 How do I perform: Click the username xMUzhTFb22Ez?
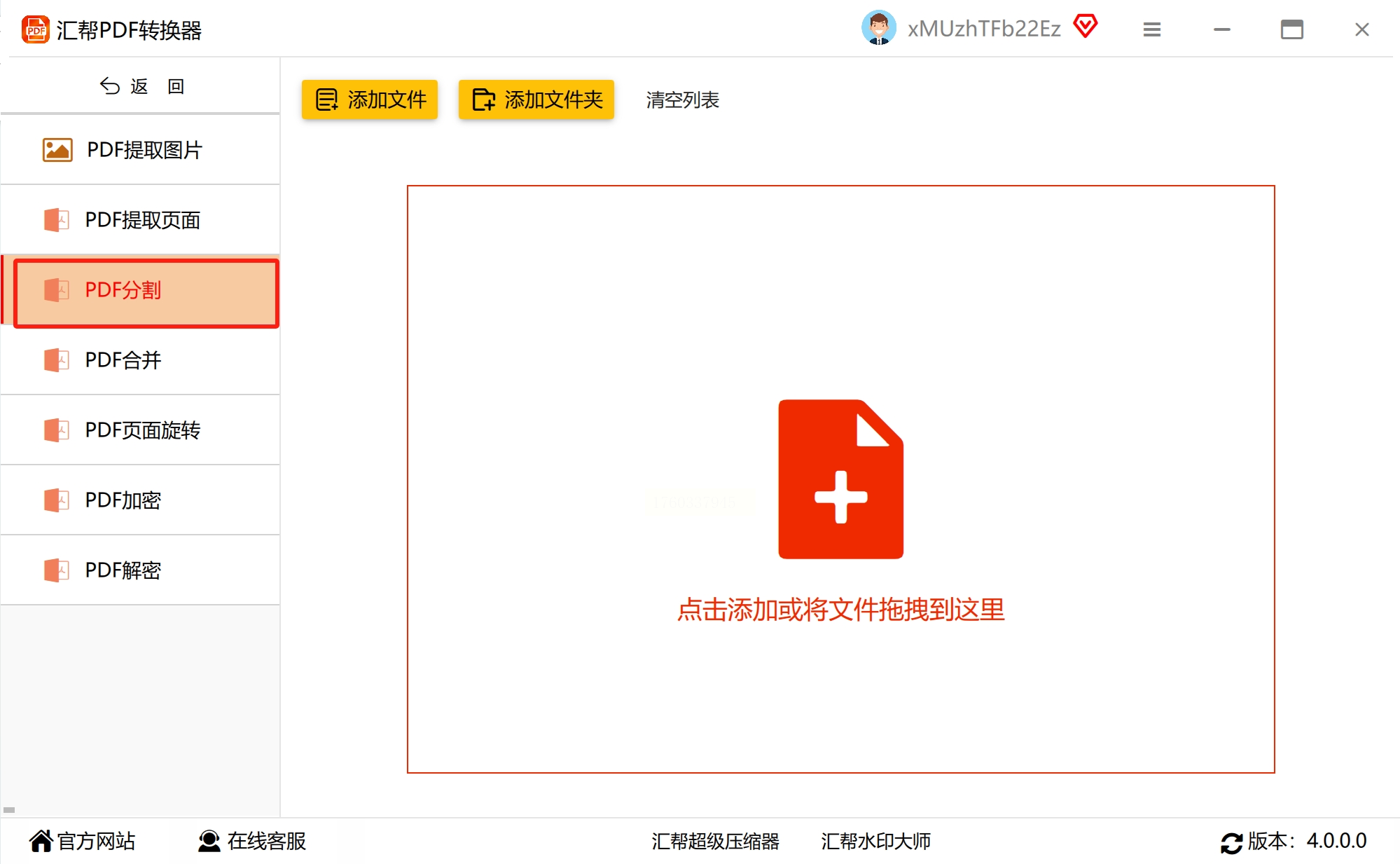tap(983, 29)
